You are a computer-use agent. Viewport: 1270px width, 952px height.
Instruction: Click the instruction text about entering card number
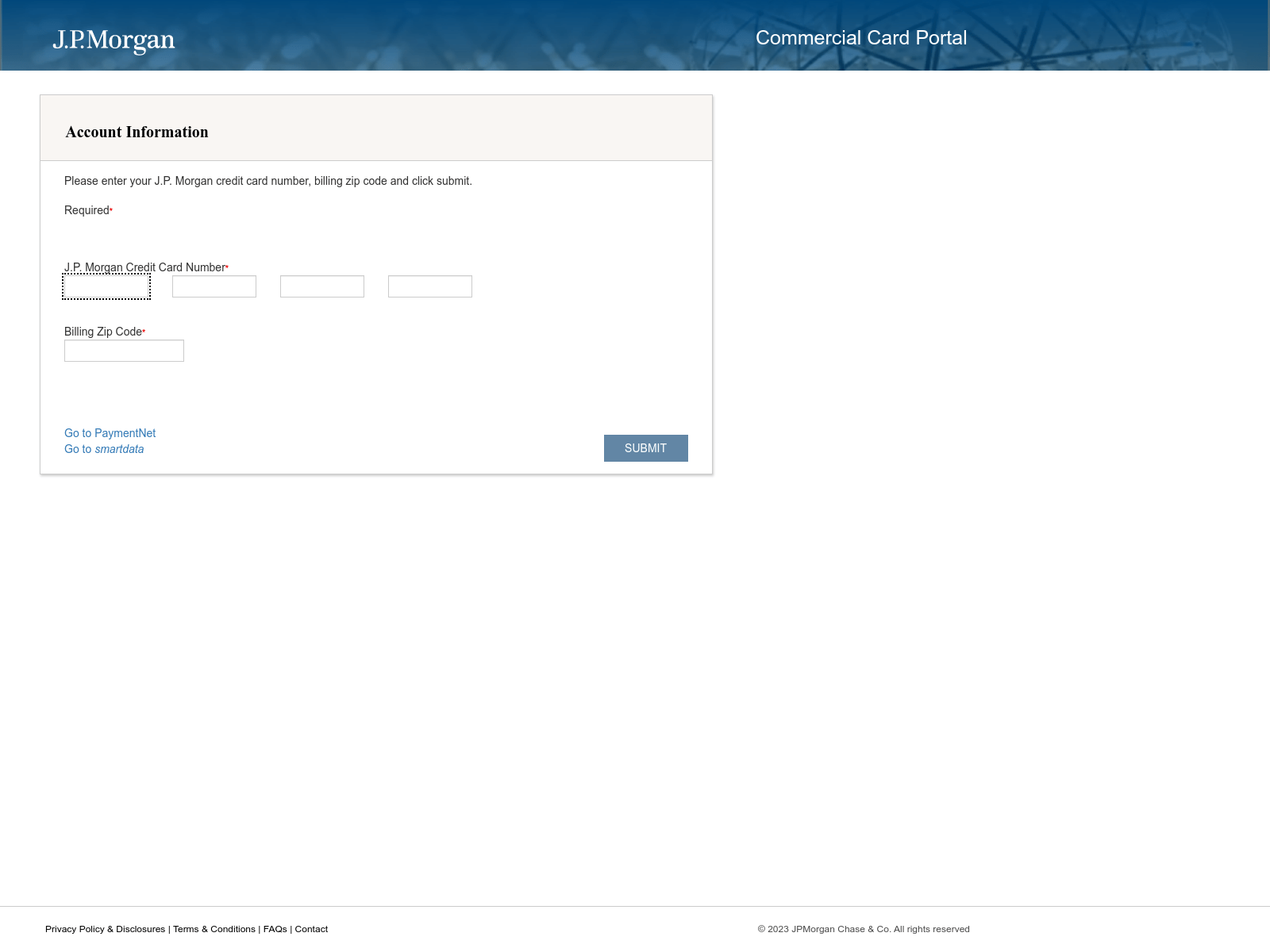pyautogui.click(x=268, y=181)
